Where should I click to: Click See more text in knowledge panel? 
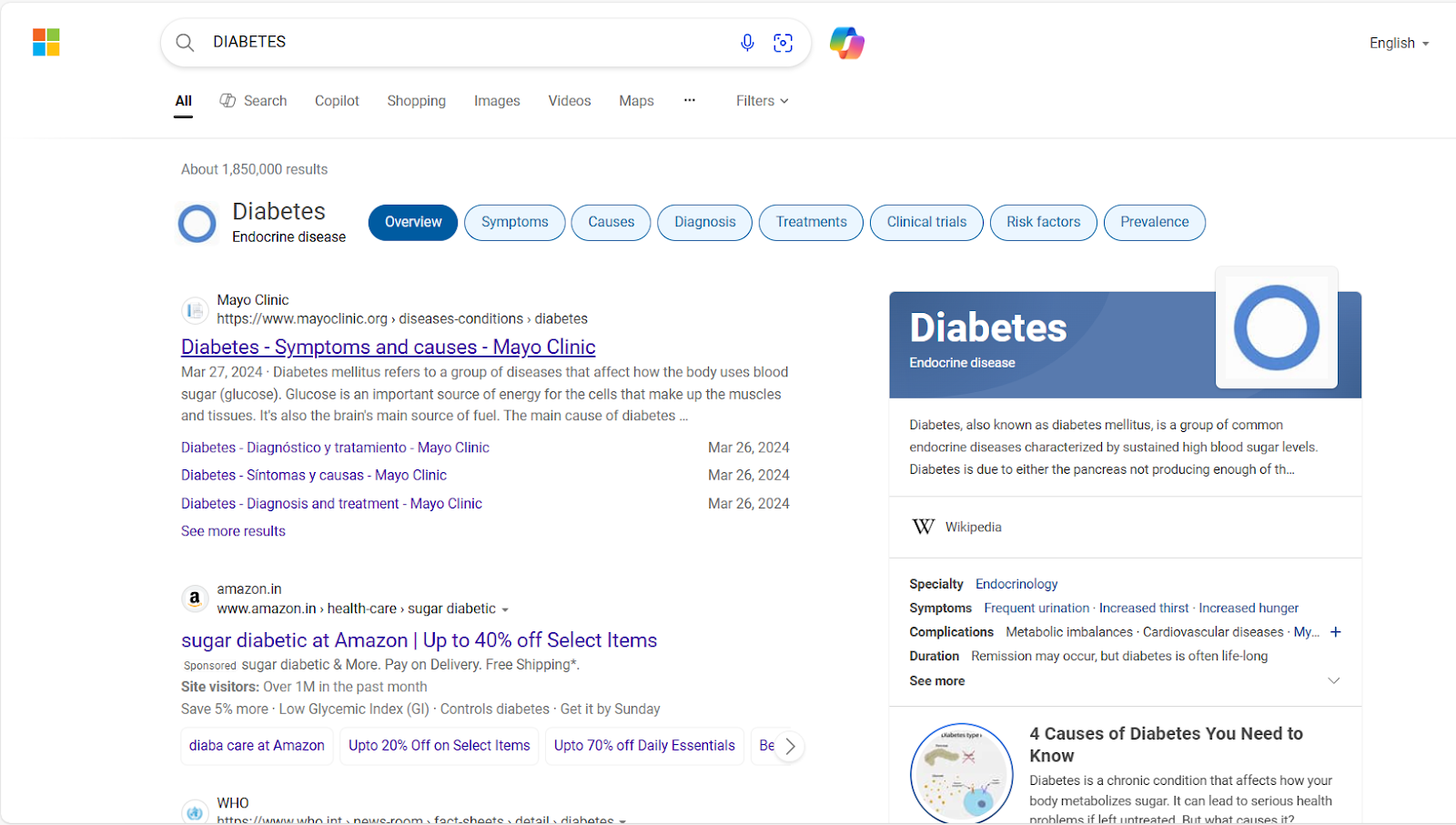pos(937,680)
